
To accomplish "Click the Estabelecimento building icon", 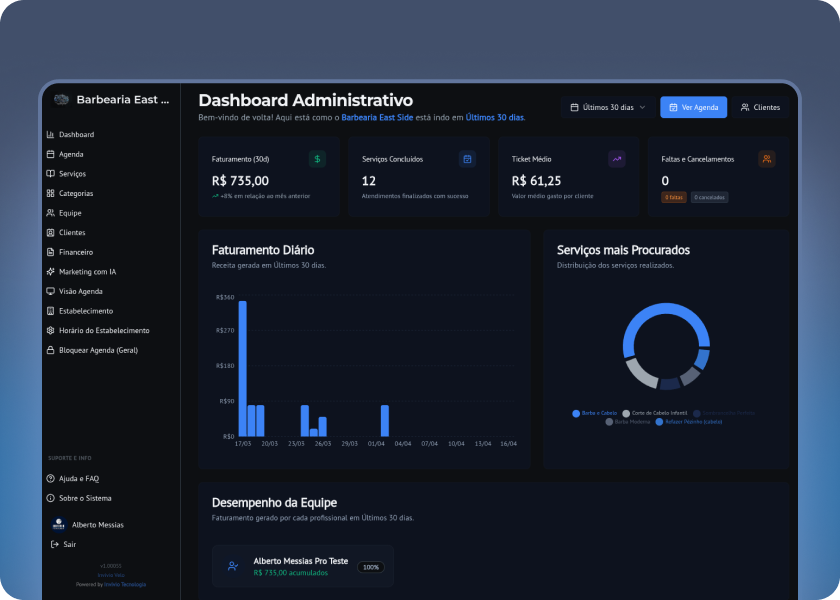I will (50, 311).
